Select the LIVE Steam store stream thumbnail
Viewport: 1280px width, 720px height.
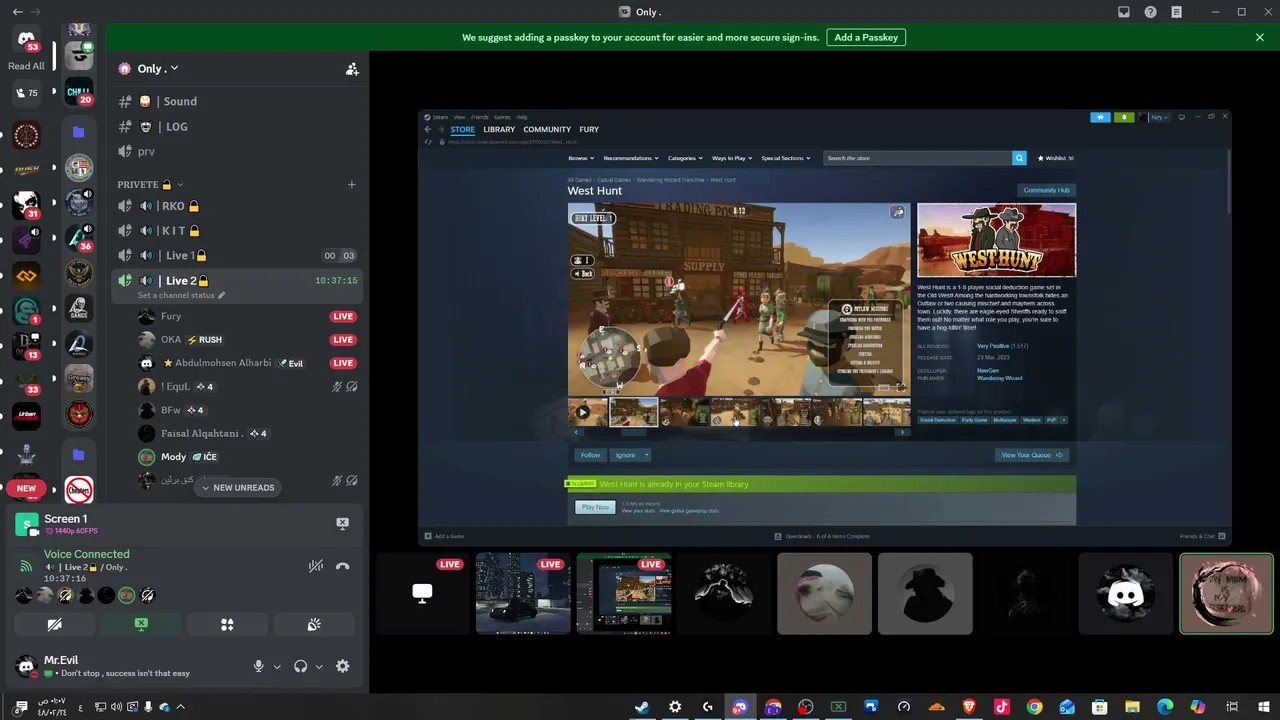pos(624,595)
